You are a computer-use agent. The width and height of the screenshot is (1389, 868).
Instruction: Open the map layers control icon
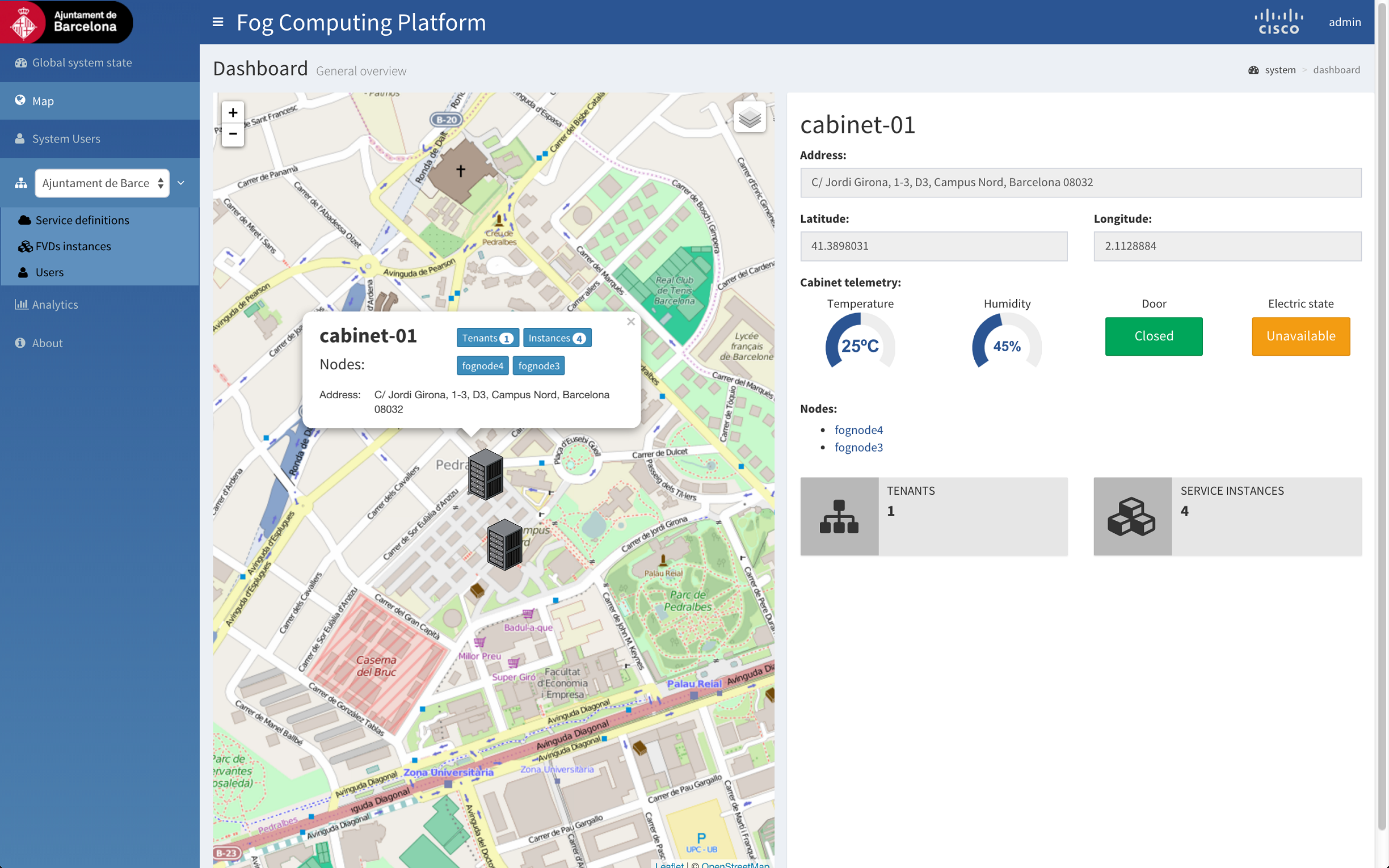[x=750, y=117]
